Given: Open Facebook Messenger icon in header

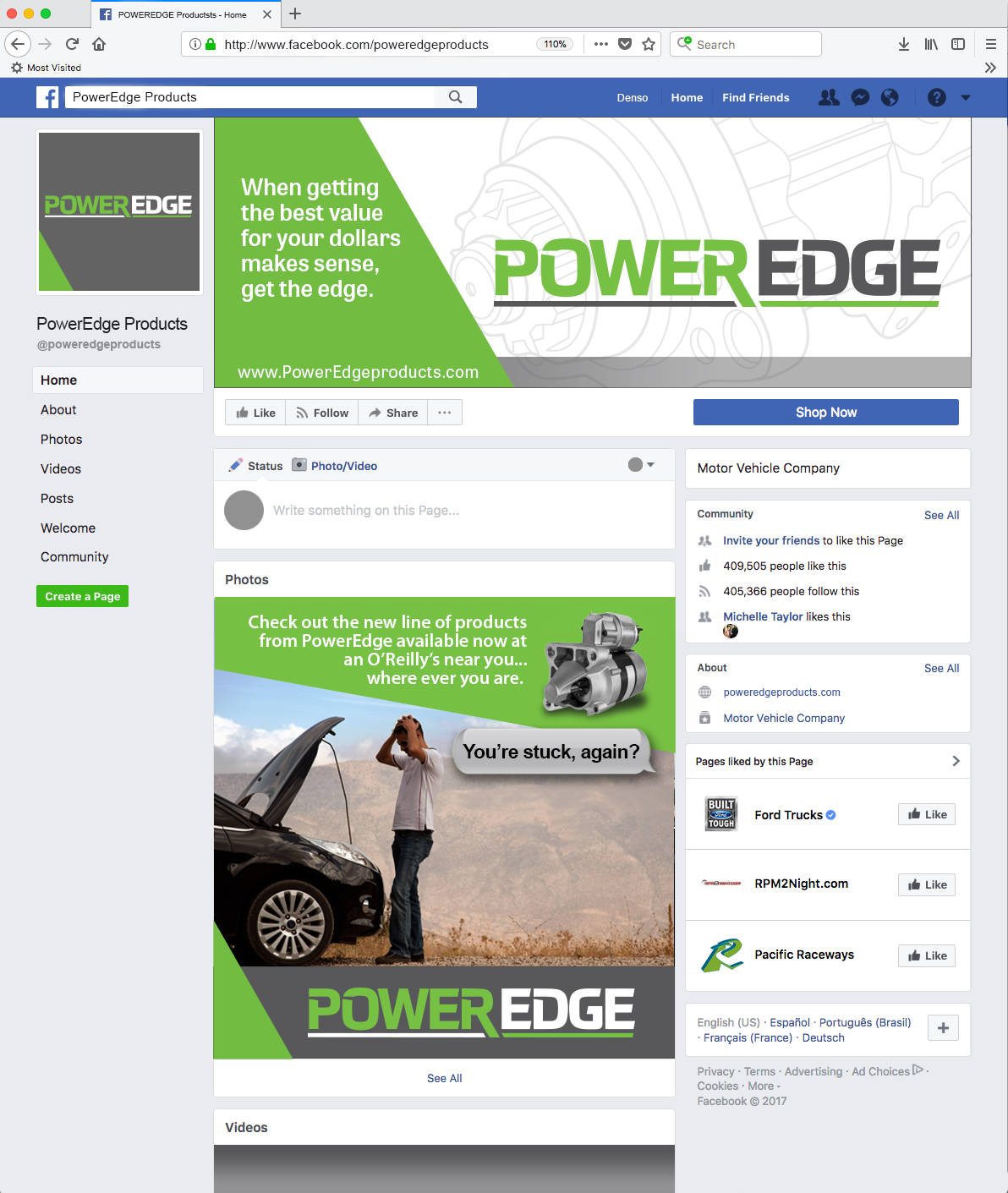Looking at the screenshot, I should (x=860, y=97).
